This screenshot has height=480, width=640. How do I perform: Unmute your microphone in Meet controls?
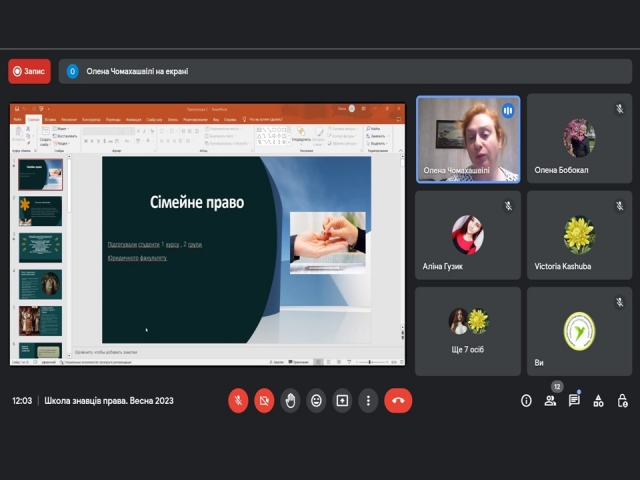(x=238, y=400)
